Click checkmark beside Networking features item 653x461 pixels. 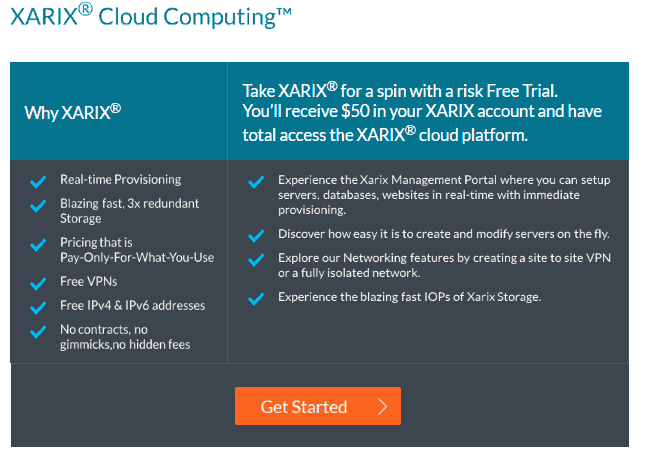(x=256, y=260)
